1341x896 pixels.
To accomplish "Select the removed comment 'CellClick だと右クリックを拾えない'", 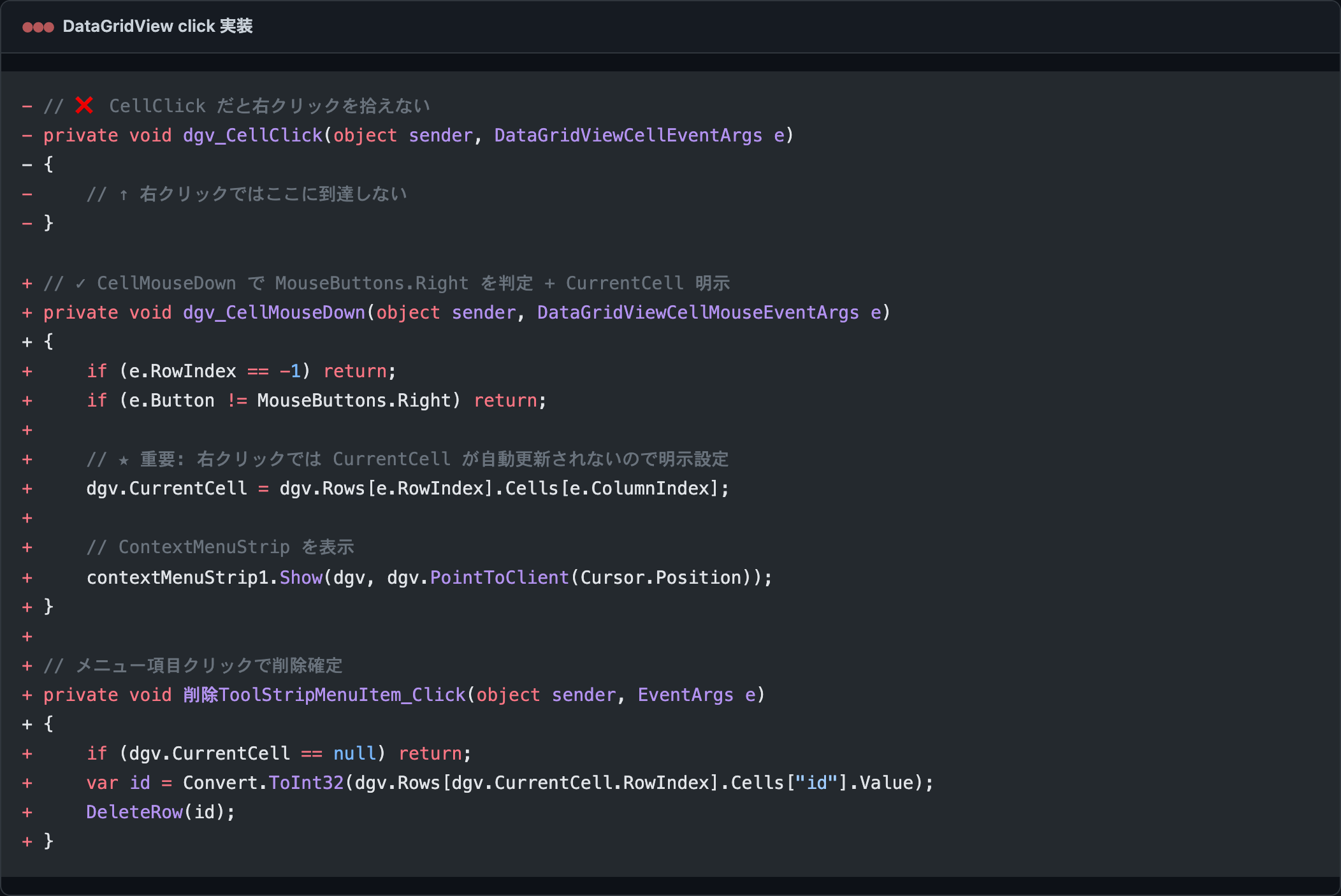I will [269, 106].
